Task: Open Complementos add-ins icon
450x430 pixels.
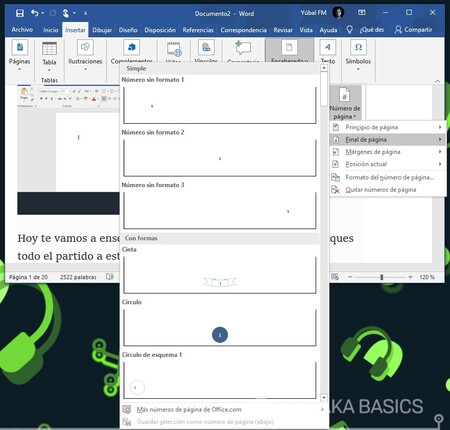Action: click(131, 48)
